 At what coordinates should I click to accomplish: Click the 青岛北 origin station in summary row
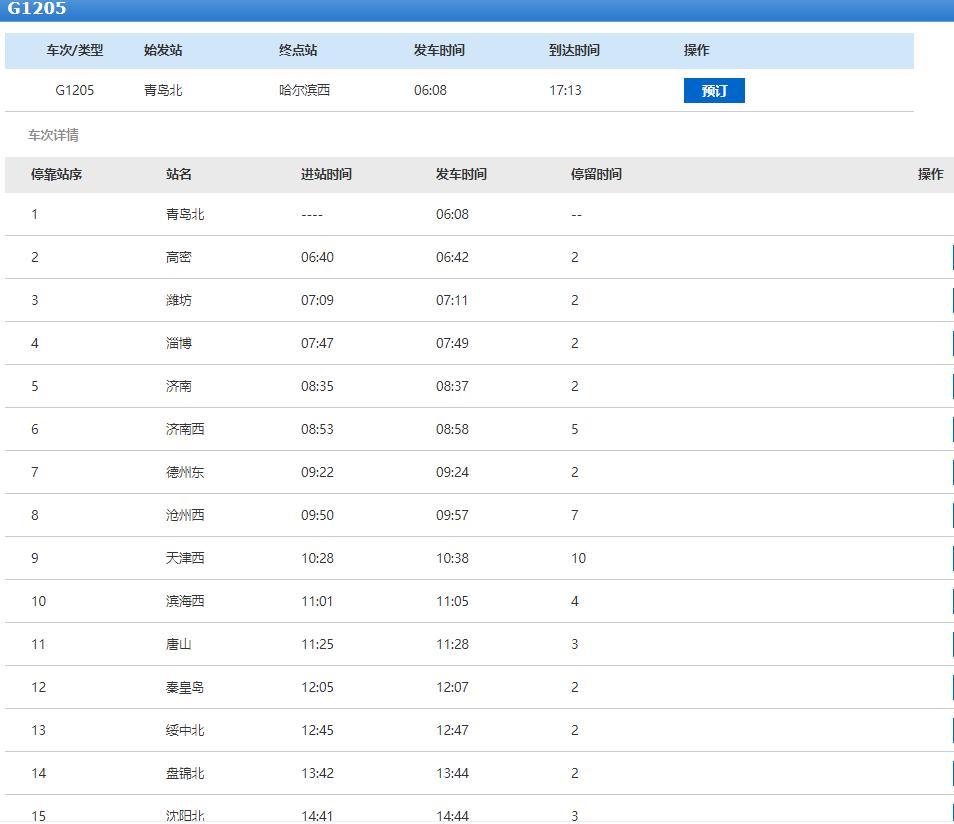(163, 90)
